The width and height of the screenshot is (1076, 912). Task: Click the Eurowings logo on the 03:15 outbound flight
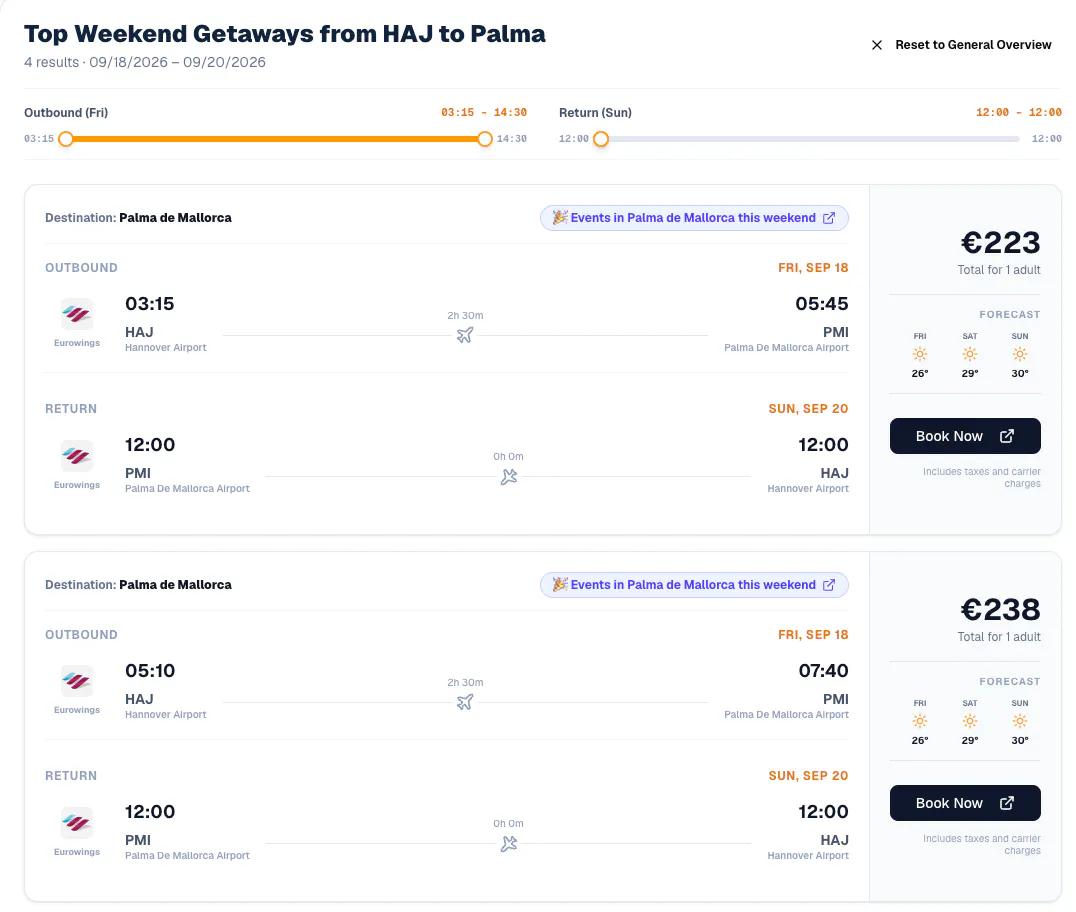pyautogui.click(x=77, y=315)
